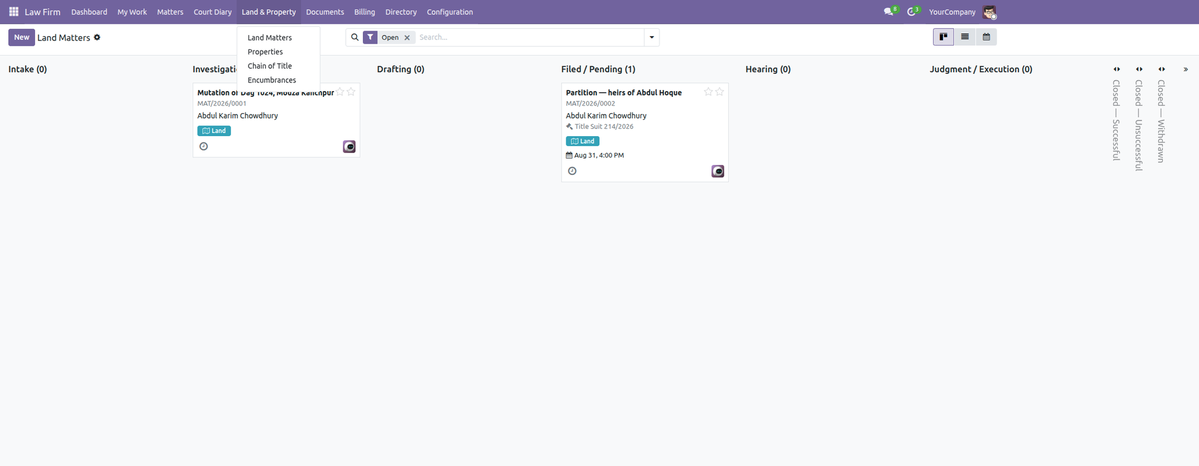Click the Intake (0) column header
The width and height of the screenshot is (1199, 466).
pos(28,70)
